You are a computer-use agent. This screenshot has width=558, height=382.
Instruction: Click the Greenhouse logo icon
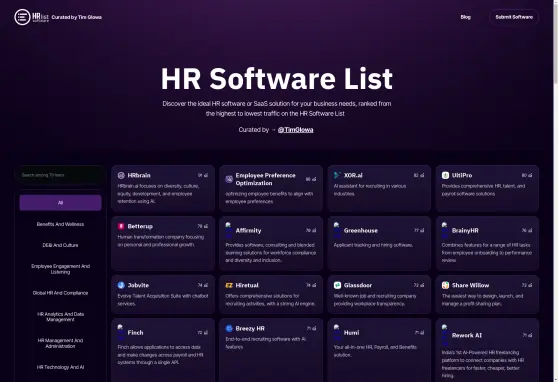pyautogui.click(x=337, y=230)
